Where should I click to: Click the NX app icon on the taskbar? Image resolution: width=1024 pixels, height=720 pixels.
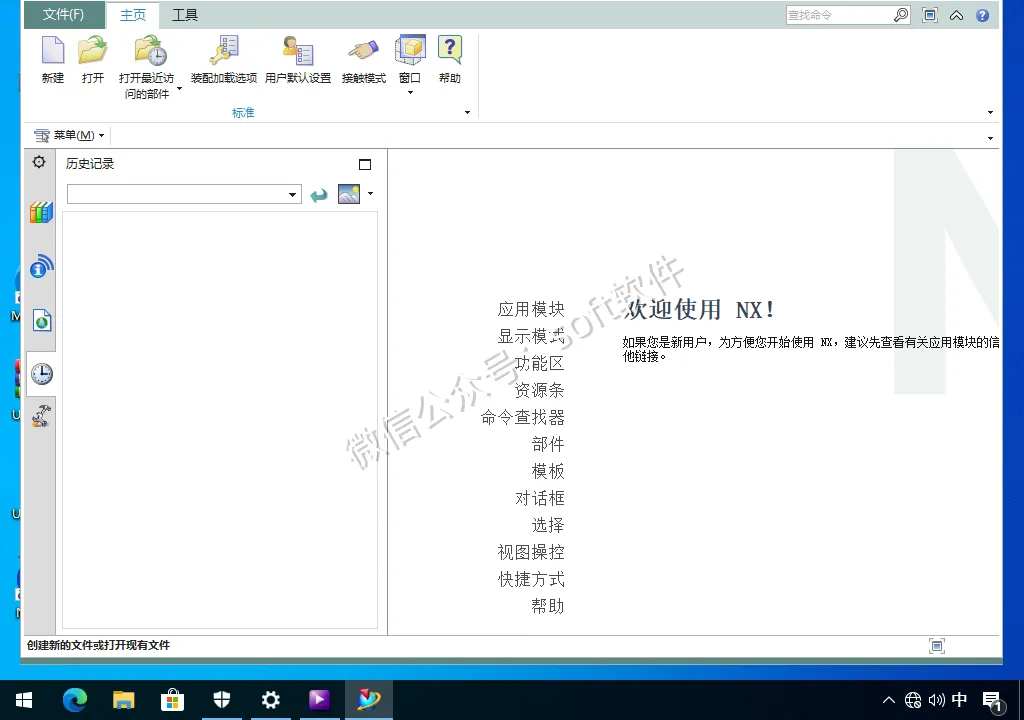369,700
